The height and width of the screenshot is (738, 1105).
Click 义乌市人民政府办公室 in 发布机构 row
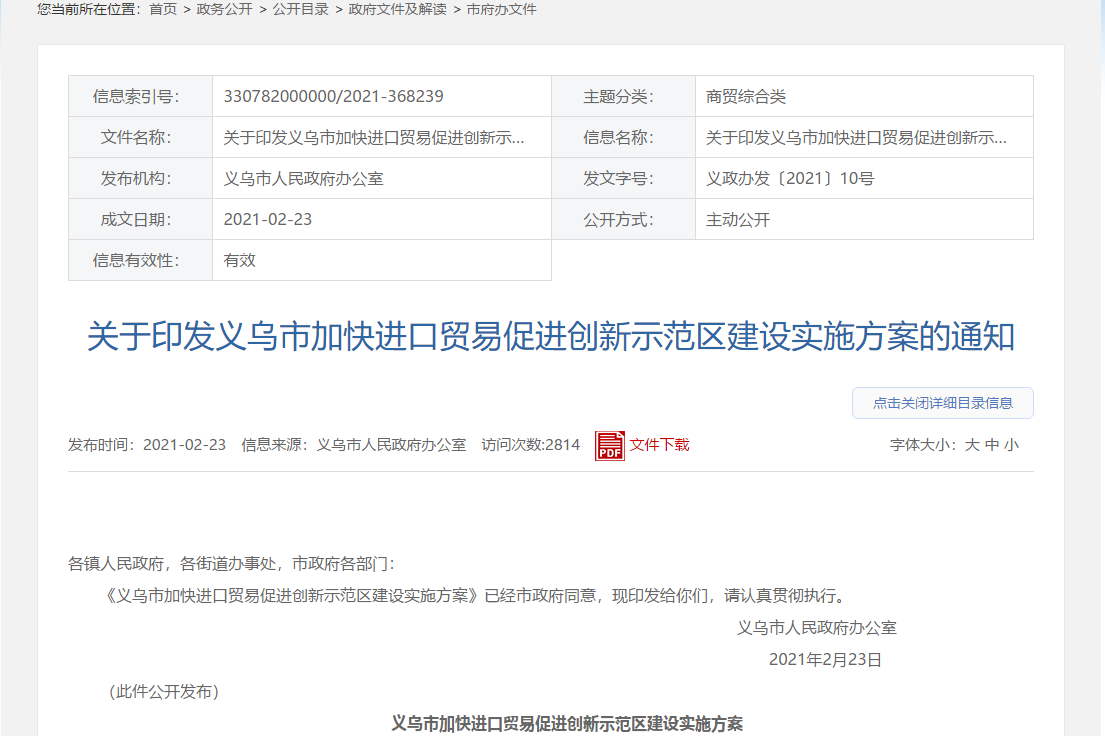coord(303,179)
